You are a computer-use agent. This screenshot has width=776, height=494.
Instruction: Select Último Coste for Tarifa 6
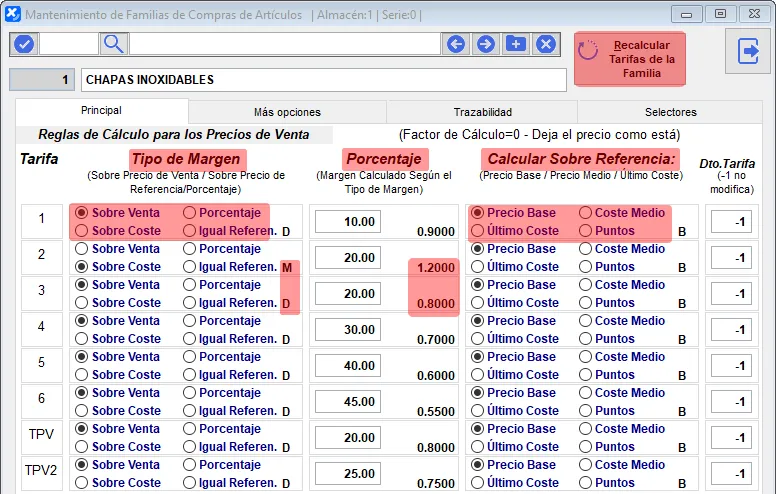tap(477, 411)
